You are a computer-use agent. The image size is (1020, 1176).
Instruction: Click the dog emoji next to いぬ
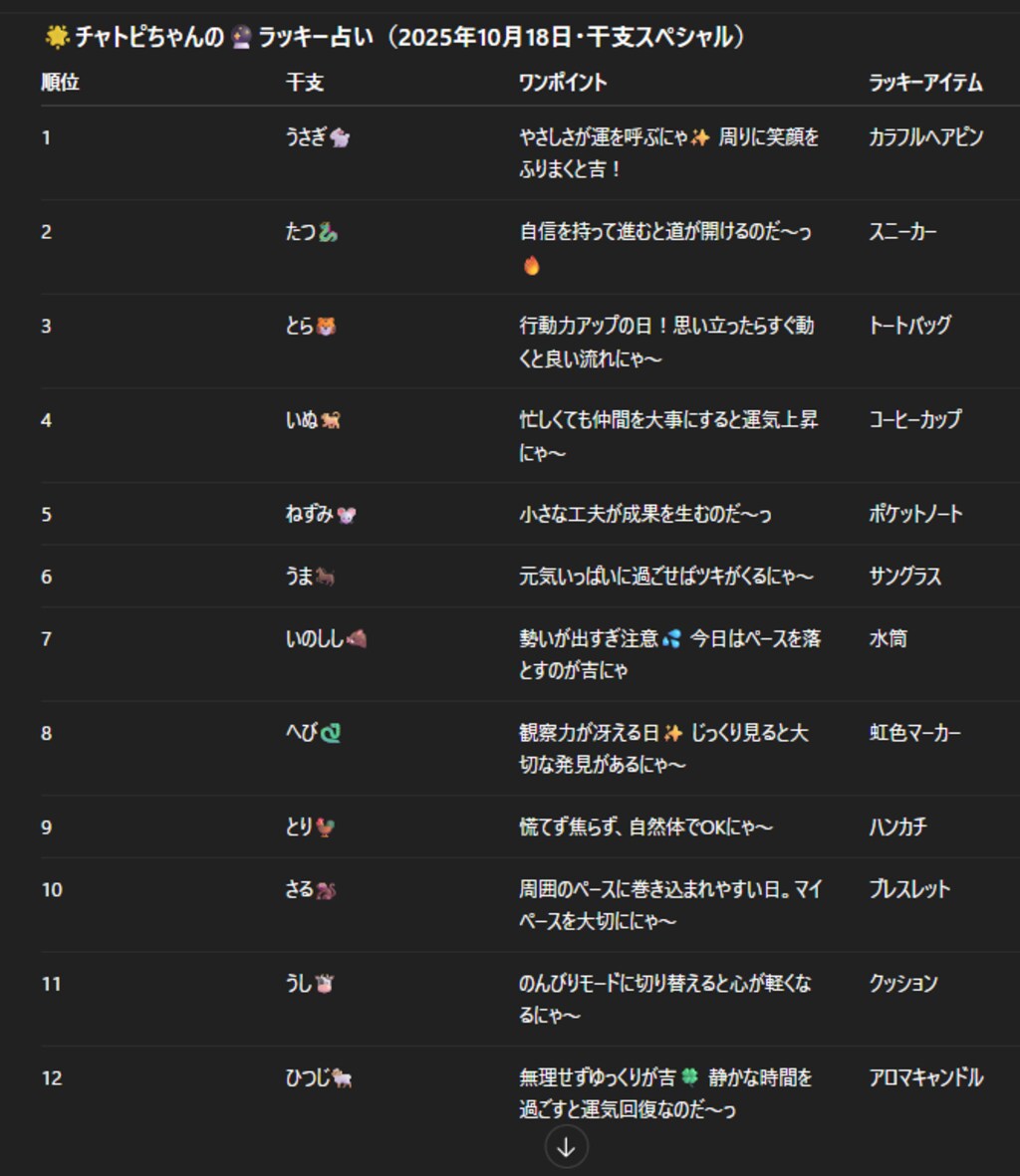[x=330, y=421]
